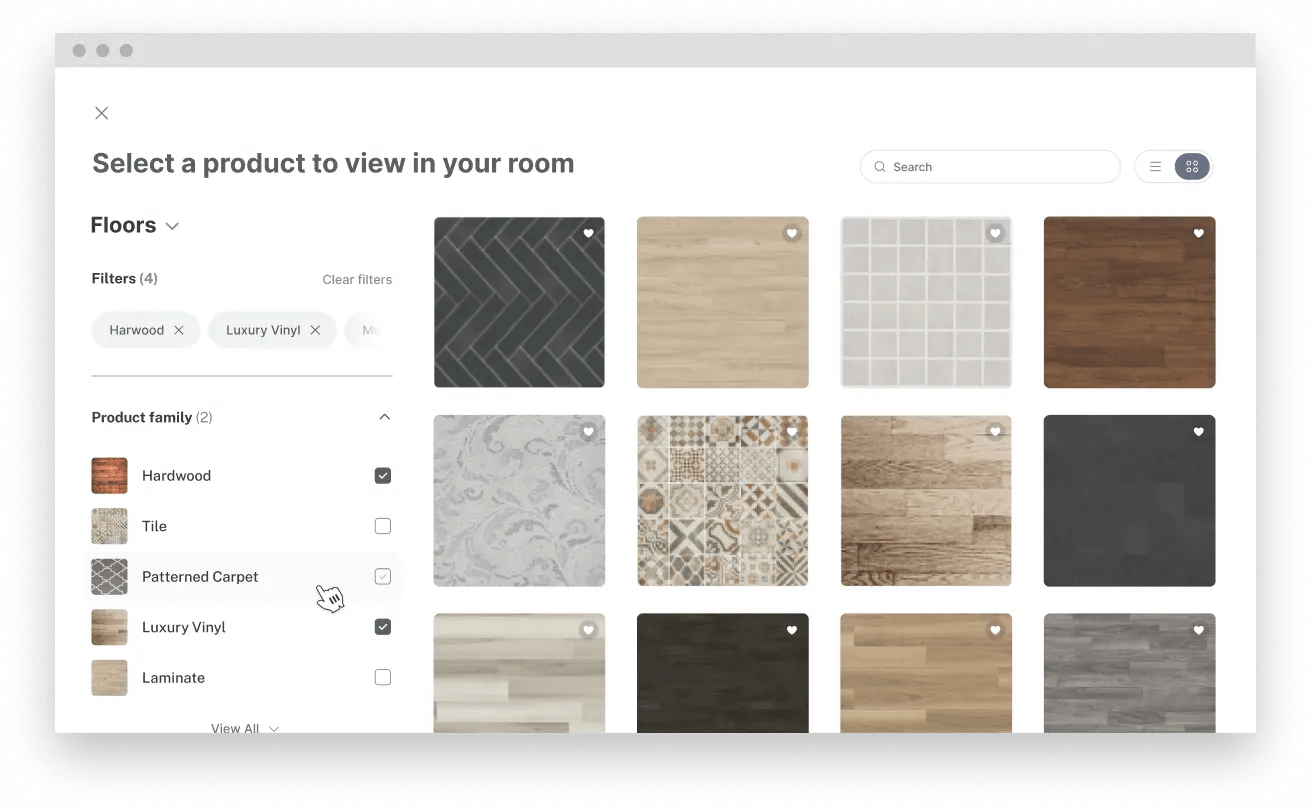Focus the Search input field

pos(990,167)
